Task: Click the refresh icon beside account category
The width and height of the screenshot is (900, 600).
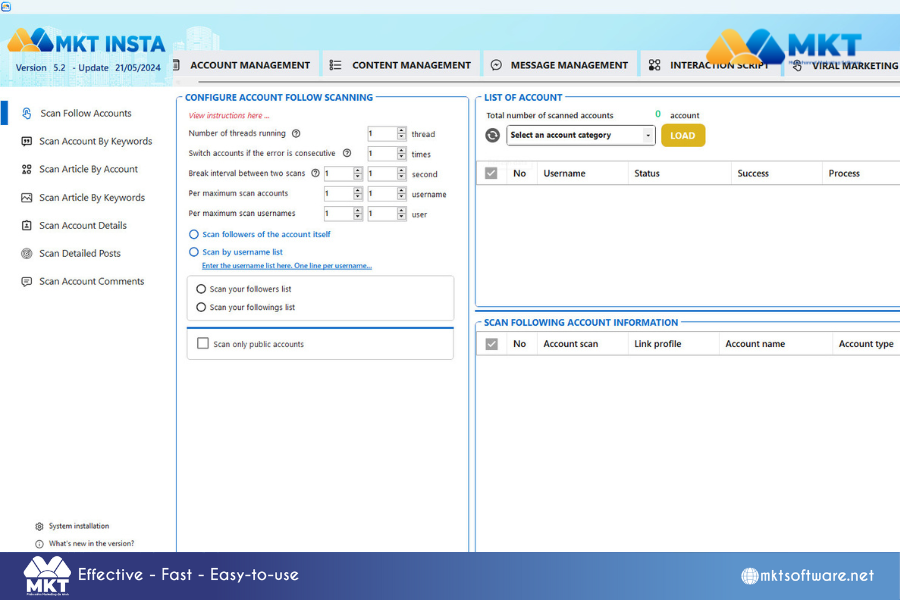Action: click(492, 136)
